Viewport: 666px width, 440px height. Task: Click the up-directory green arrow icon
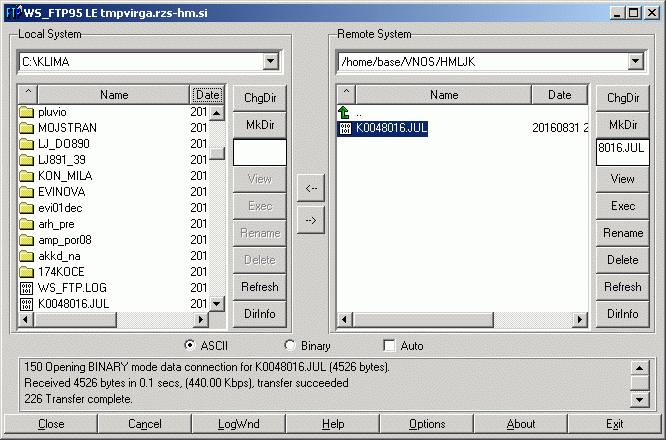click(345, 113)
